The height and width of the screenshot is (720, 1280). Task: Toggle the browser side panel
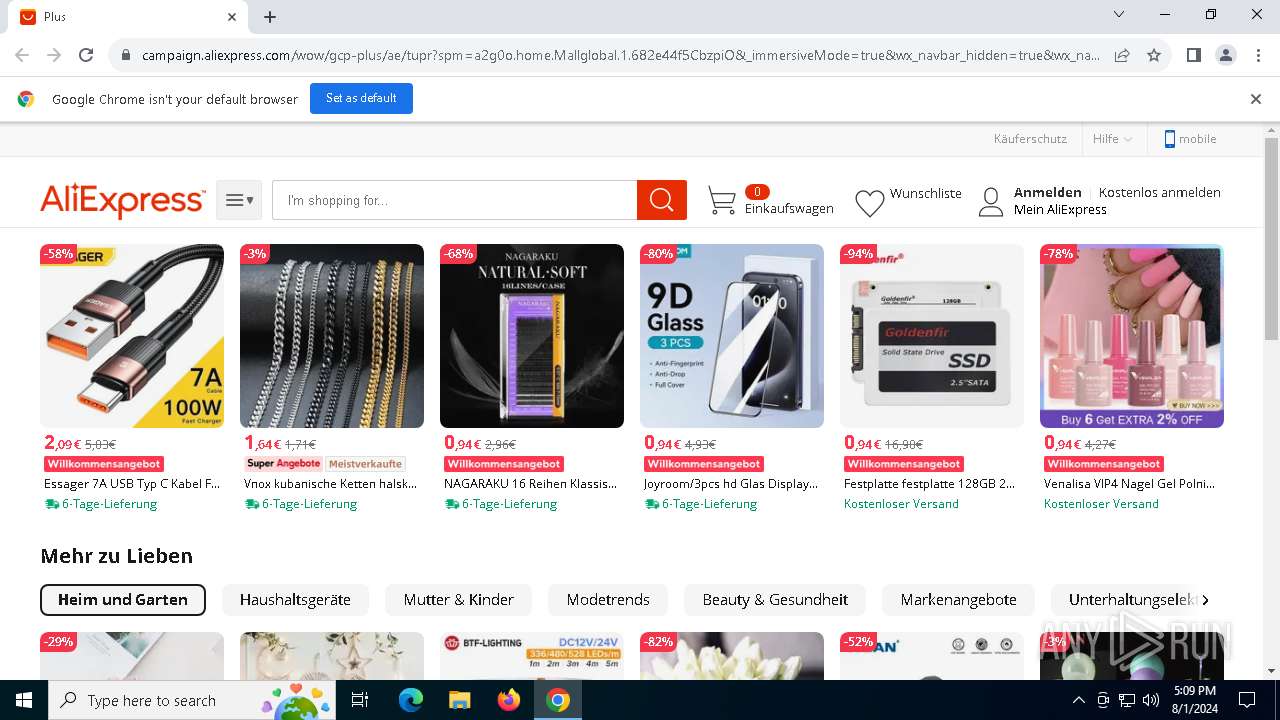tap(1193, 55)
